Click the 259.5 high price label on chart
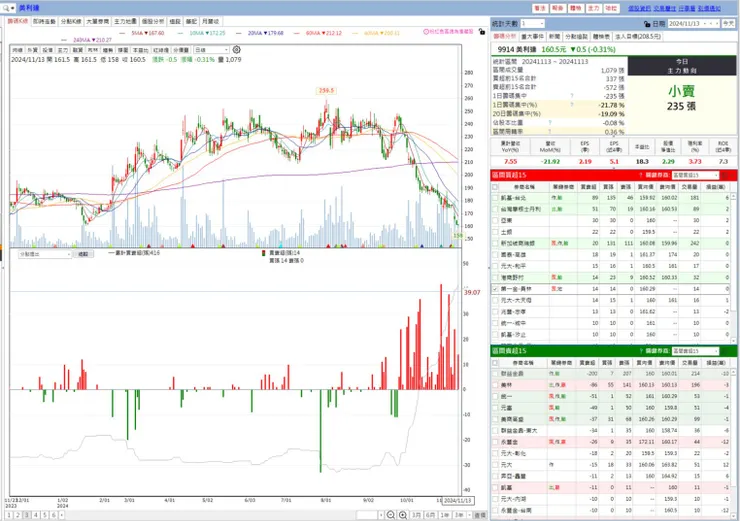740x521 pixels. 326,91
